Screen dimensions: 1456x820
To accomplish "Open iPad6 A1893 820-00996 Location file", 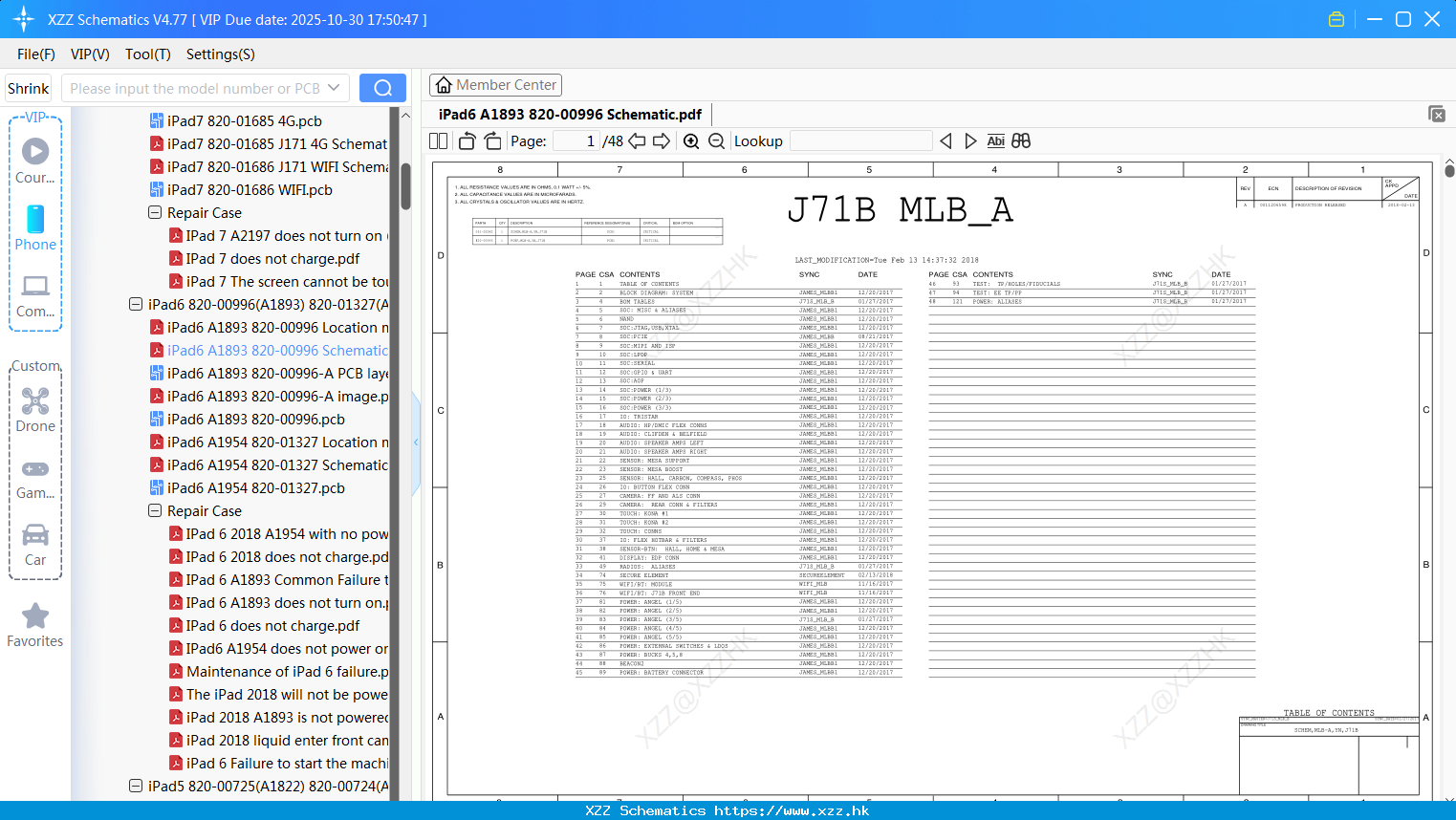I will tap(269, 327).
